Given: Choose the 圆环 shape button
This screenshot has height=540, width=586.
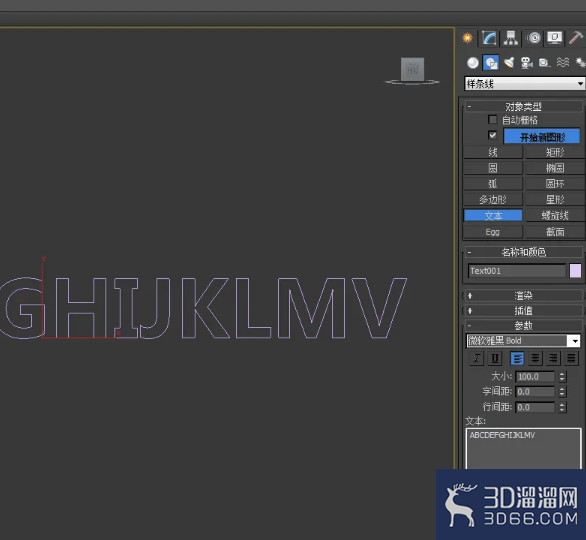Looking at the screenshot, I should [555, 184].
